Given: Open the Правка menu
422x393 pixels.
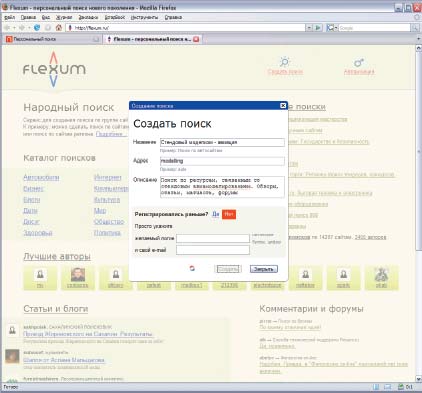Looking at the screenshot, I should pyautogui.click(x=28, y=17).
